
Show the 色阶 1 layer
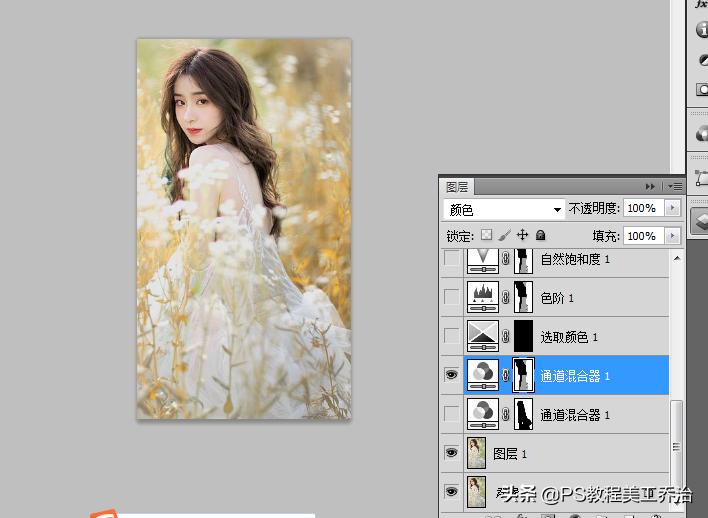(x=452, y=297)
